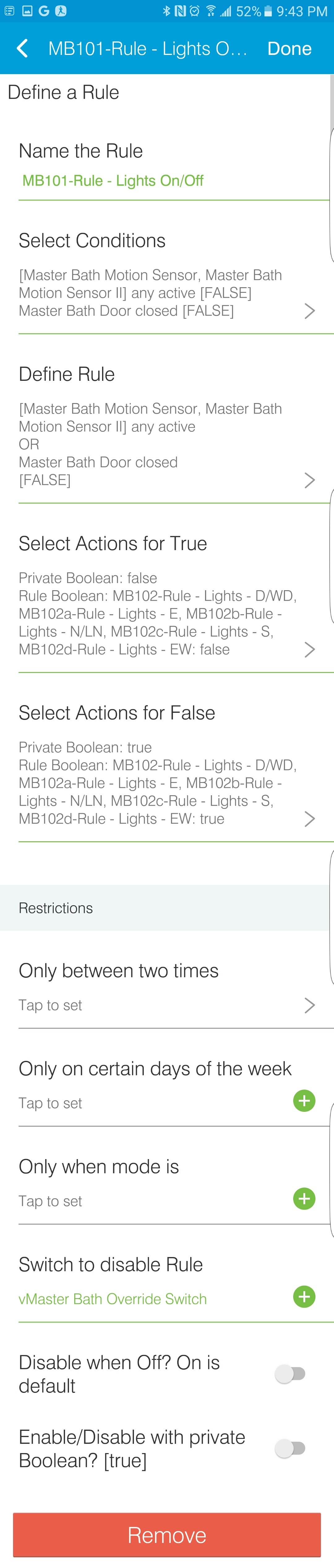Image resolution: width=334 pixels, height=1568 pixels.
Task: Select vMaster Bath Override Switch text
Action: click(113, 1298)
